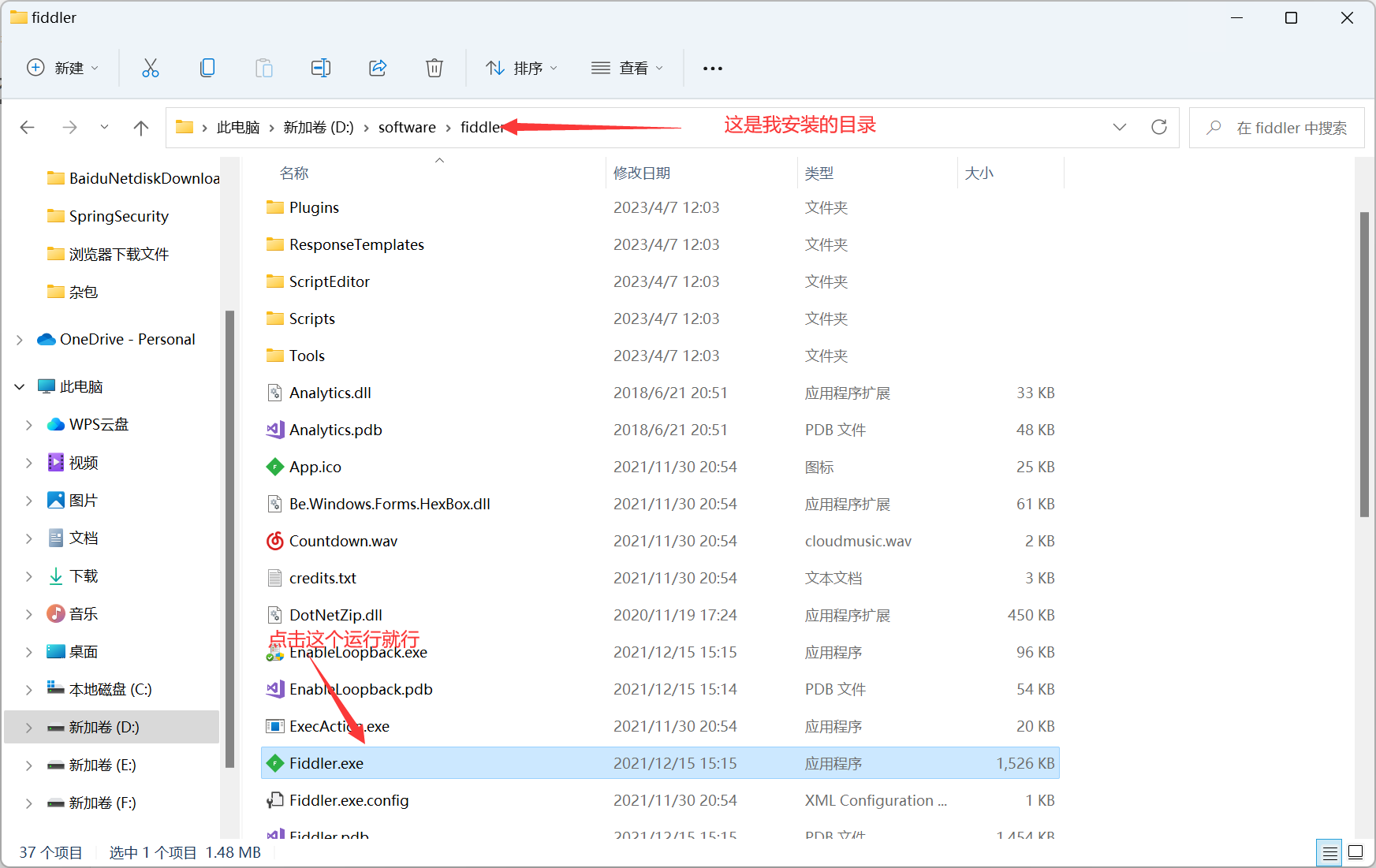
Task: Select the Analytics.dll file name
Action: (x=330, y=393)
